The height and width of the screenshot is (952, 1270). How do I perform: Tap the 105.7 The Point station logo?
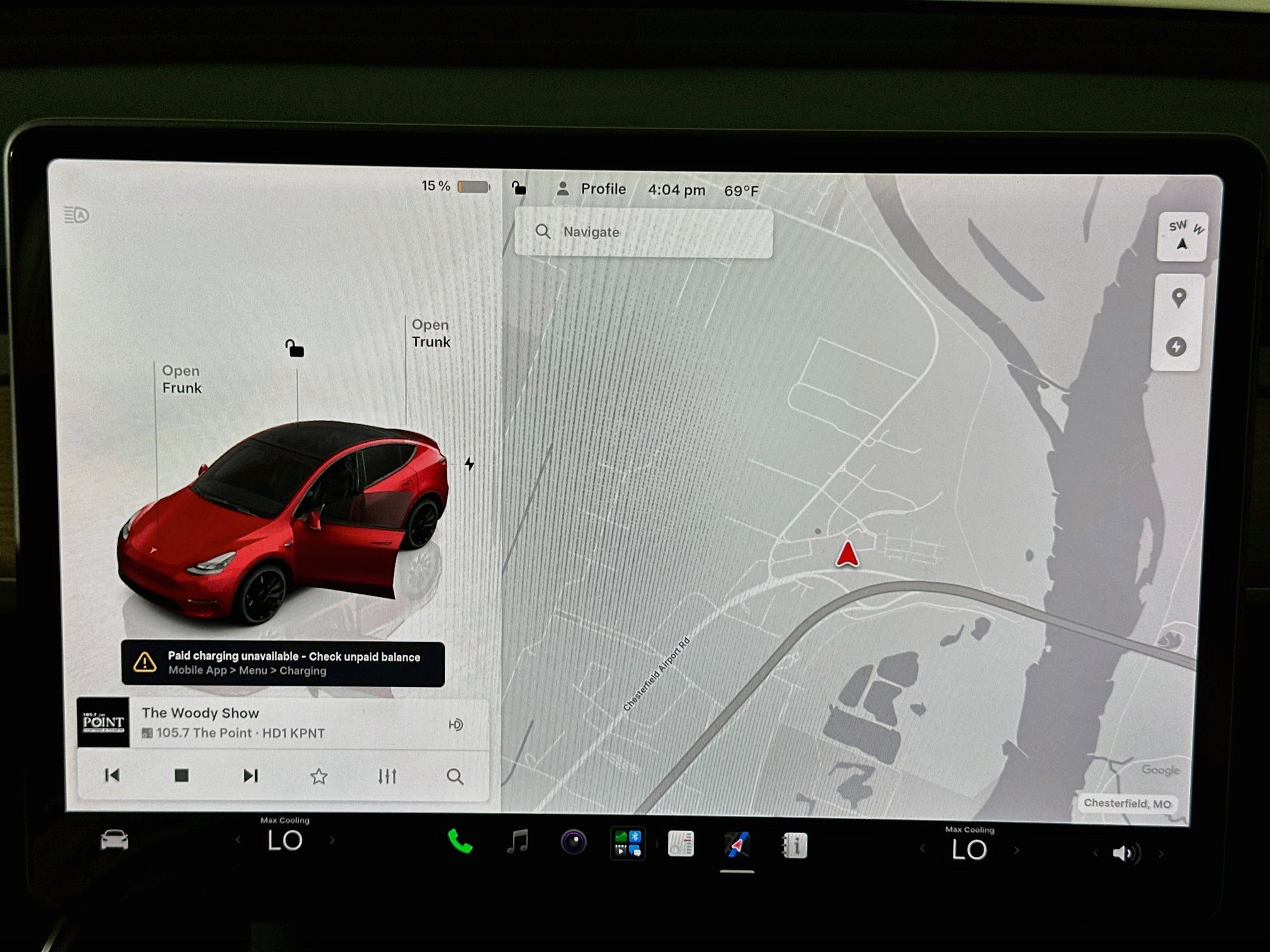tap(103, 722)
